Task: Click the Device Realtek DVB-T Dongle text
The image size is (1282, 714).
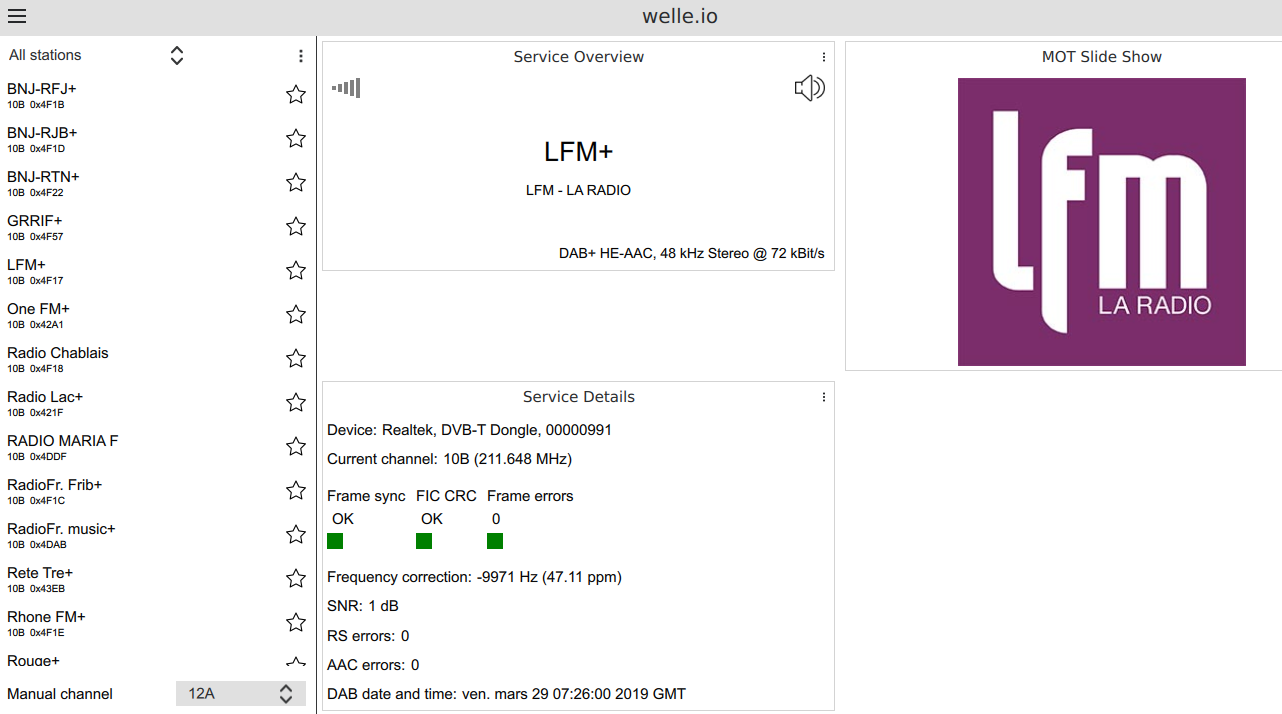Action: [x=470, y=430]
